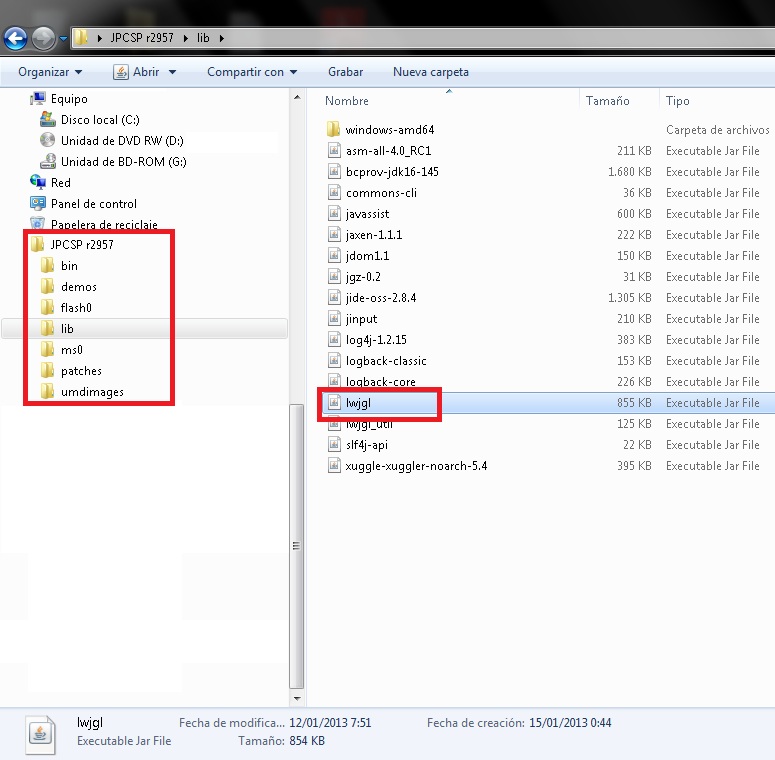This screenshot has height=760, width=775.
Task: Open the Organizar dropdown menu
Action: (50, 72)
